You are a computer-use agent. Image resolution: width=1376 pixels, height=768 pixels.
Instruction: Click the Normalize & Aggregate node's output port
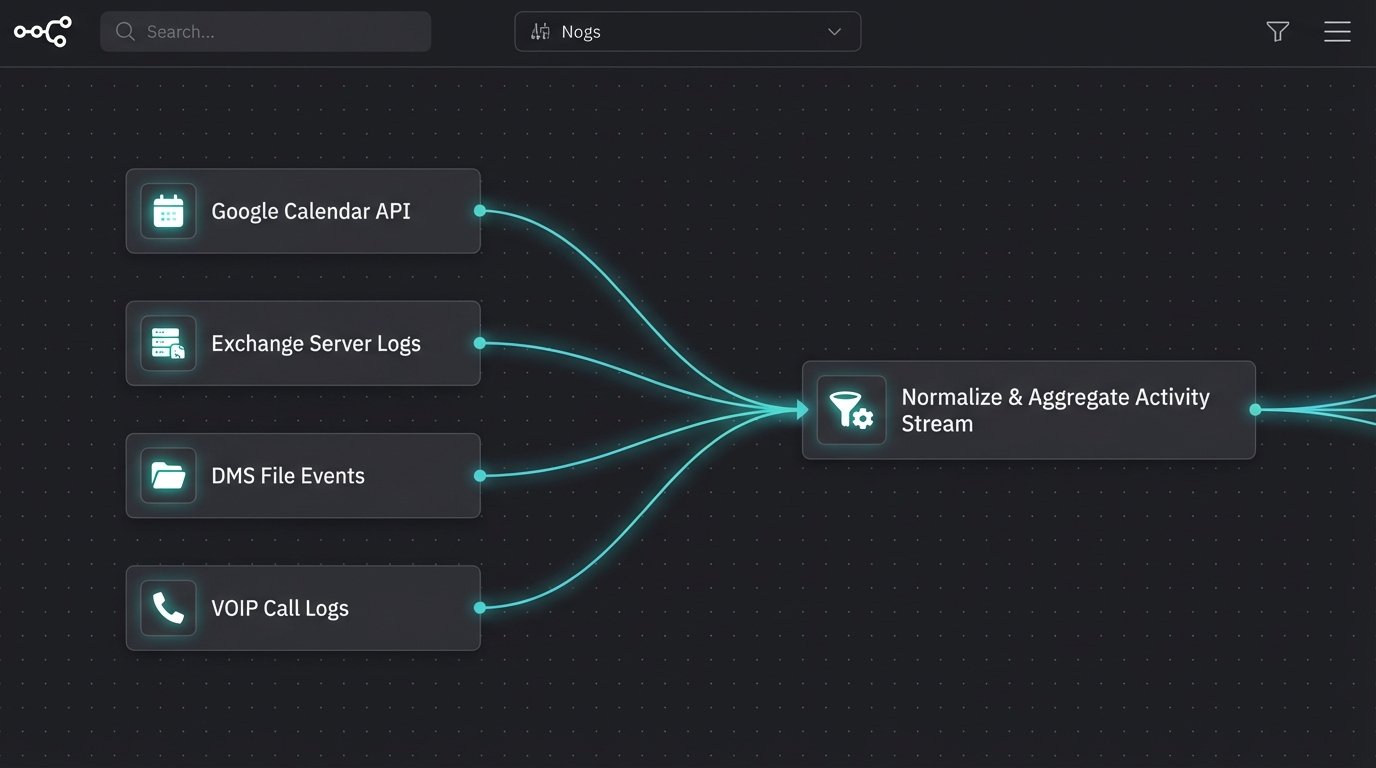tap(1255, 410)
